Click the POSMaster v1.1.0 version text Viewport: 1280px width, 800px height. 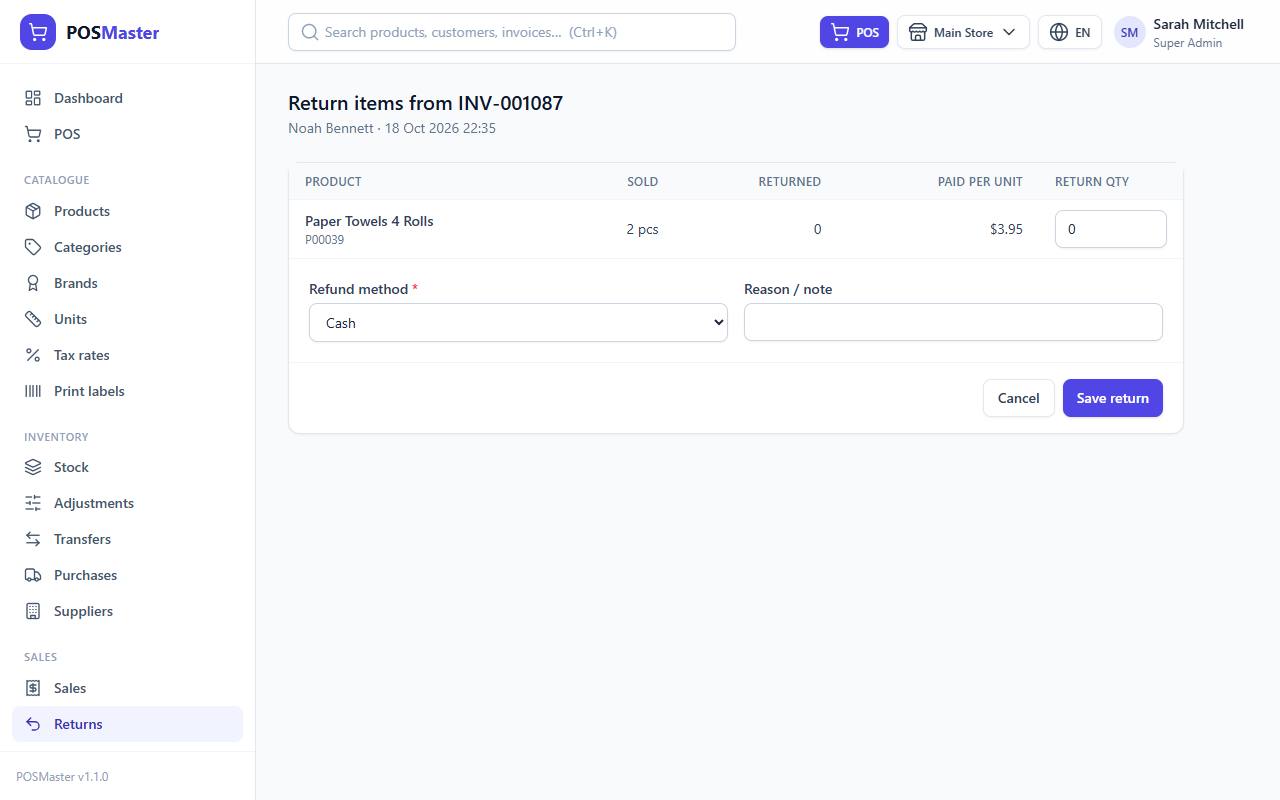coord(62,776)
